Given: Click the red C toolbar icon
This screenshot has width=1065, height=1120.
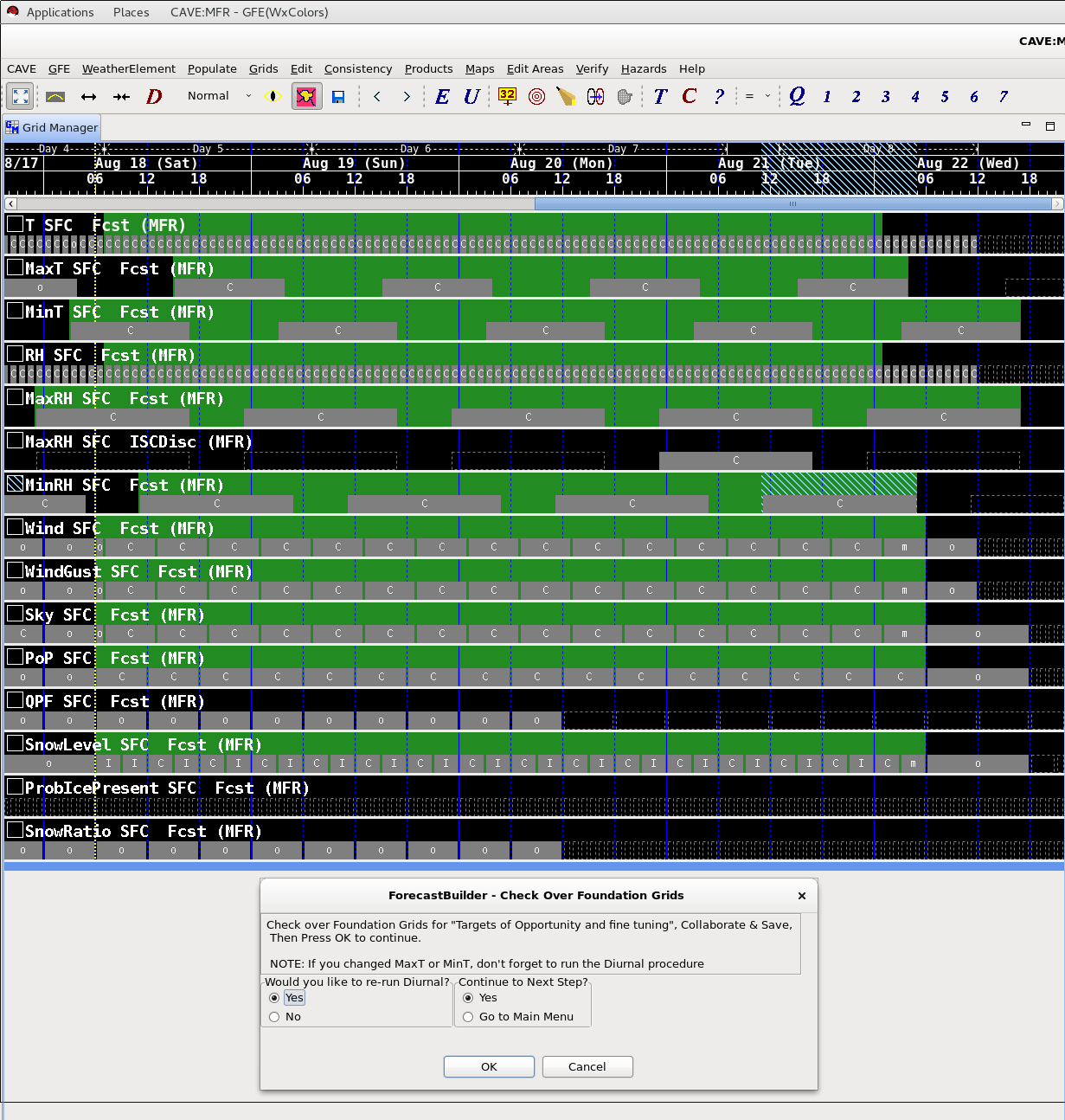Looking at the screenshot, I should (x=689, y=96).
